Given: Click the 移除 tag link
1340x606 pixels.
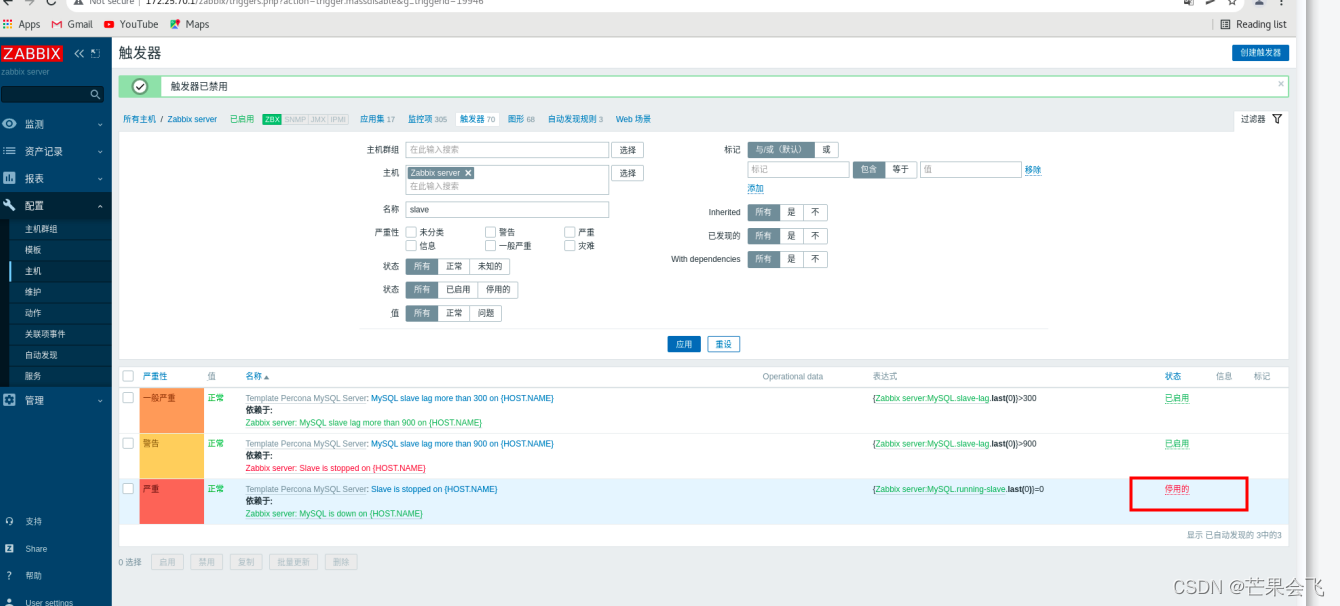Looking at the screenshot, I should click(1032, 170).
